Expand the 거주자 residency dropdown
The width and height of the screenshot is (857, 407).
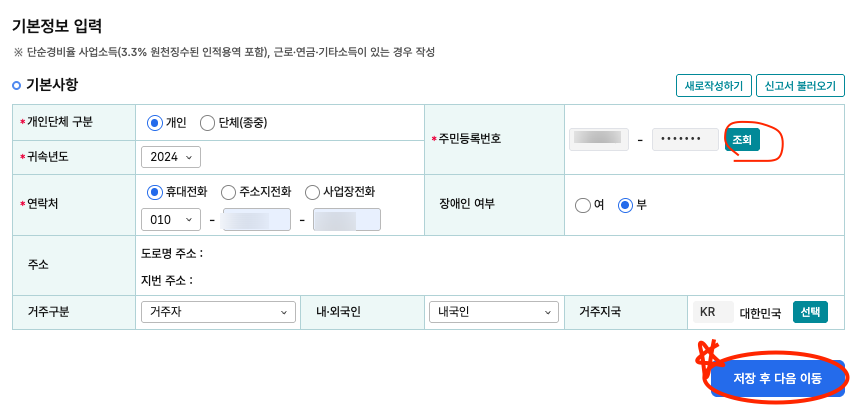click(x=219, y=312)
